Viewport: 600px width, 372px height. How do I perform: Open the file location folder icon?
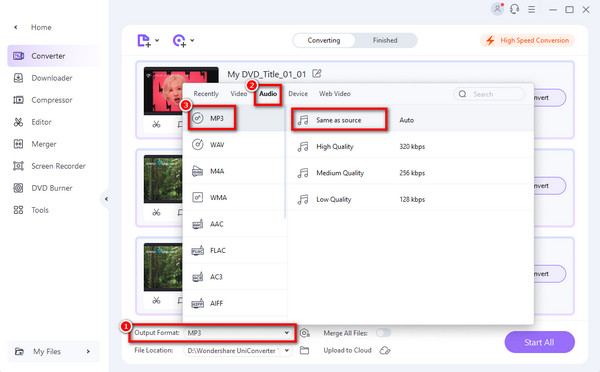click(304, 350)
